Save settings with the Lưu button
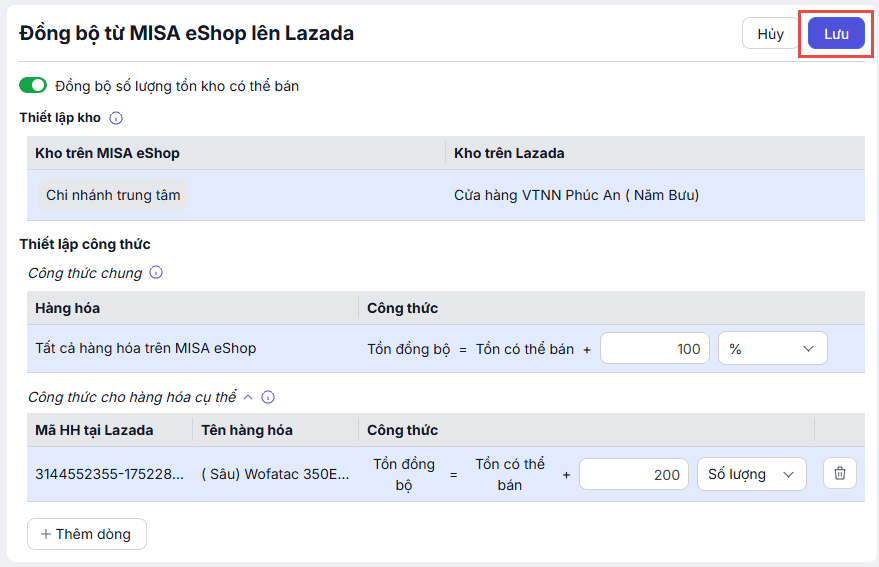Viewport: 879px width, 567px height. click(836, 34)
